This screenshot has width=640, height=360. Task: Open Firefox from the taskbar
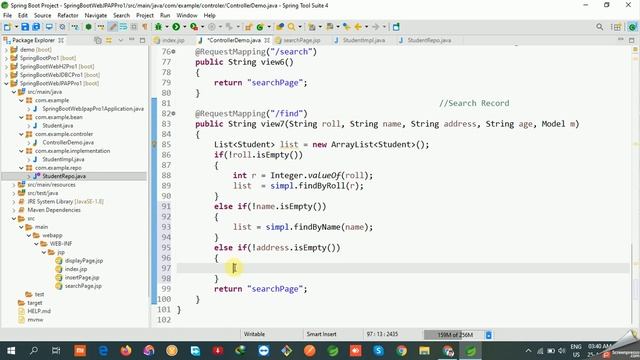126,351
